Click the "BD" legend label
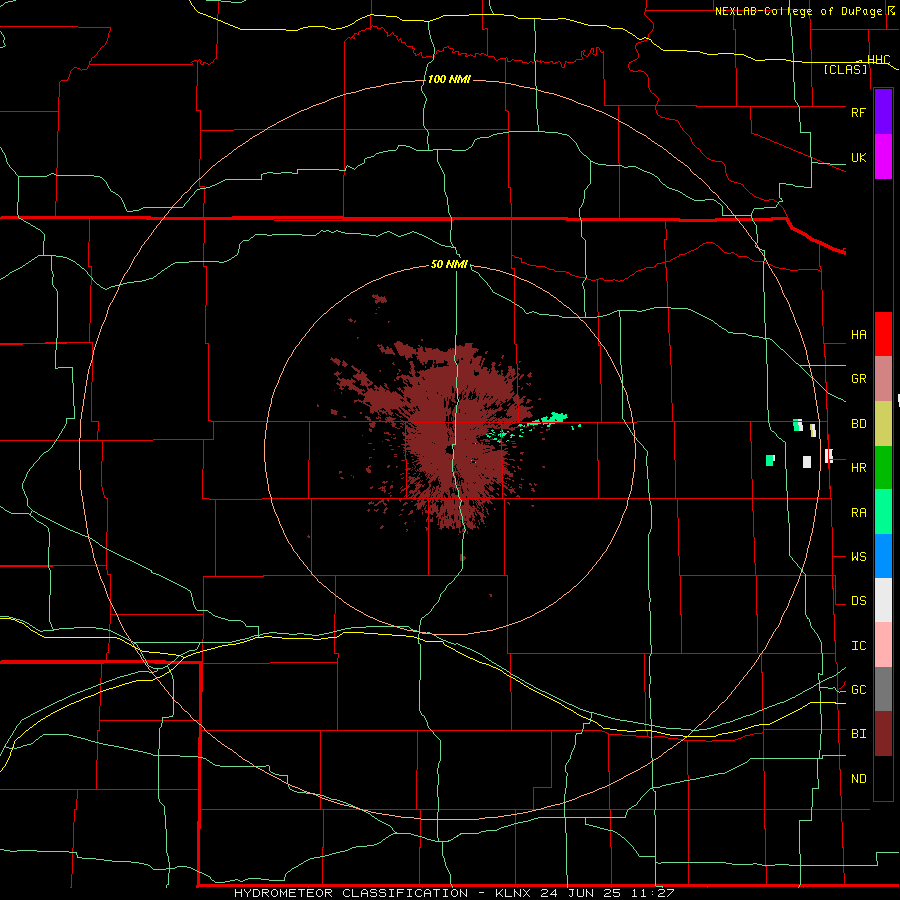 (858, 424)
